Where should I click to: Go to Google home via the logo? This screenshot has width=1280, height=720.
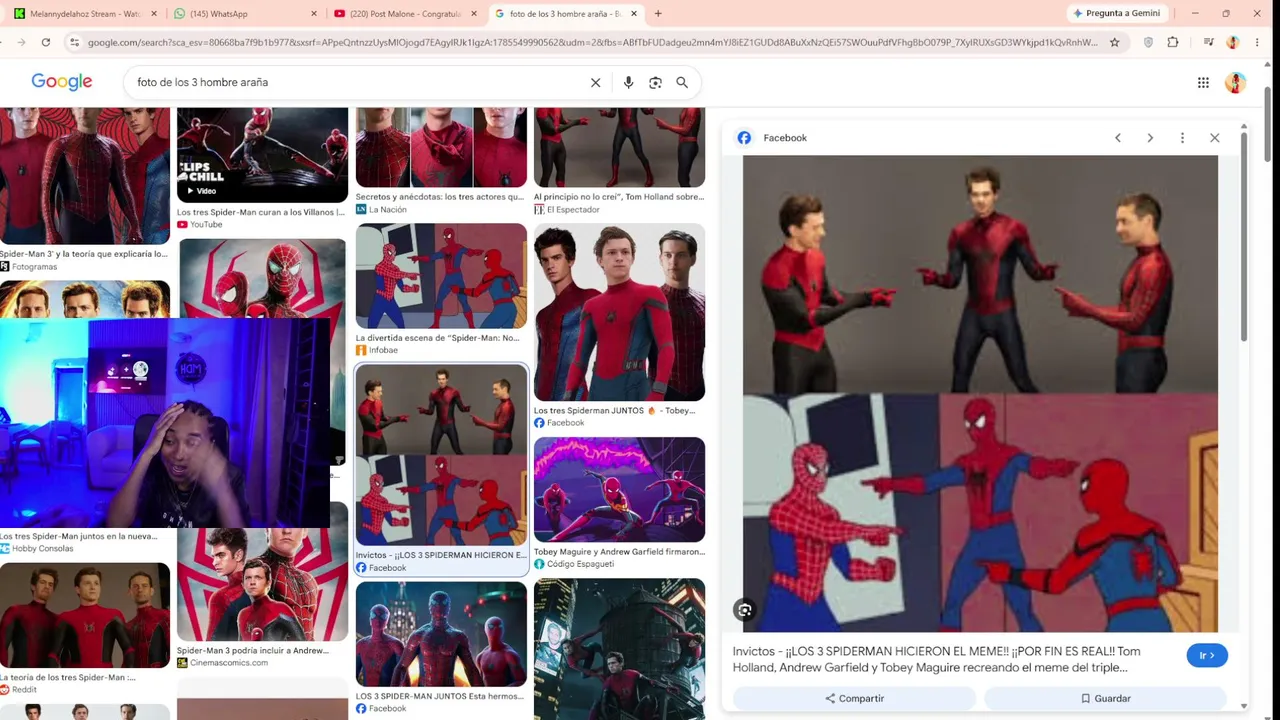(62, 82)
